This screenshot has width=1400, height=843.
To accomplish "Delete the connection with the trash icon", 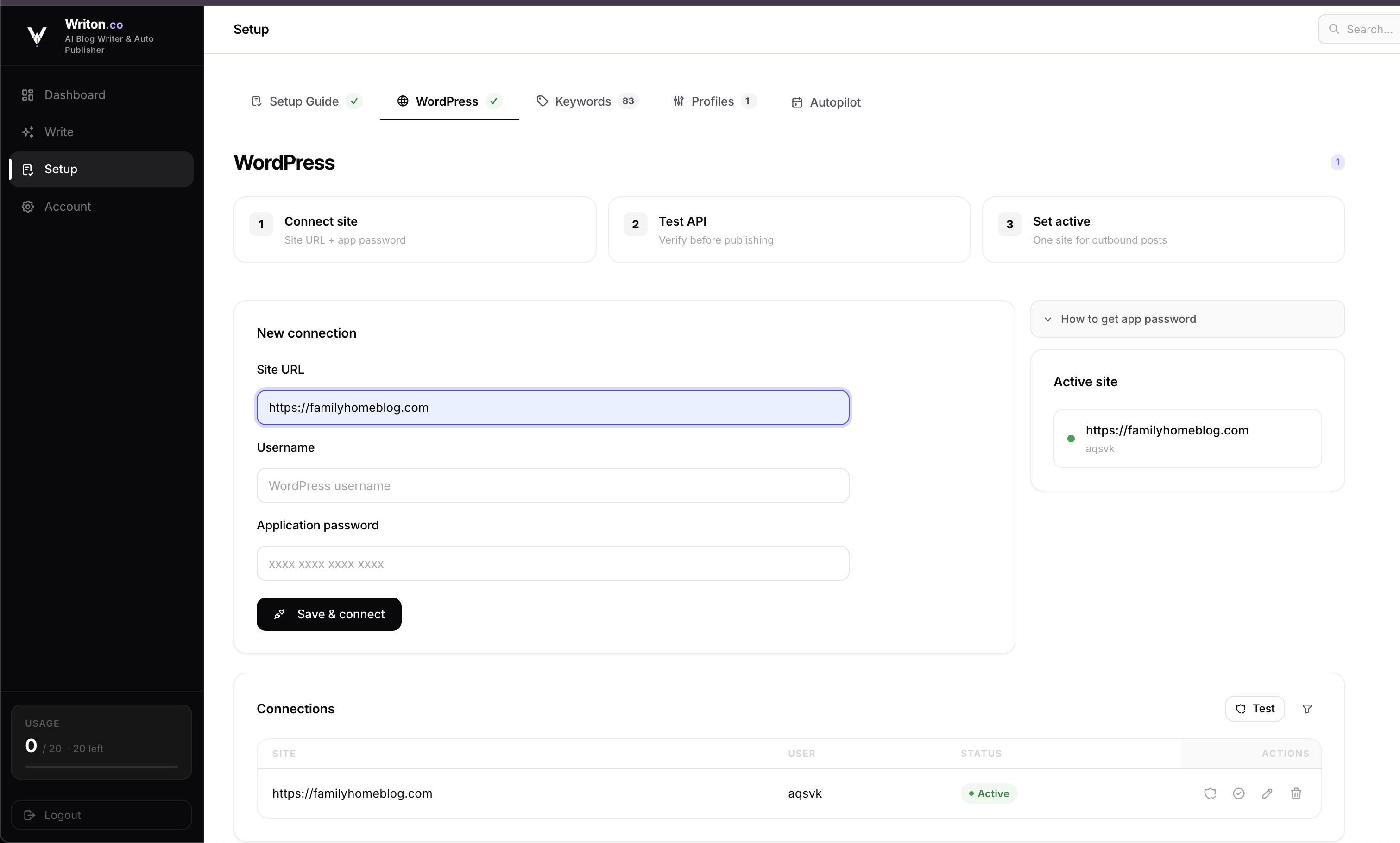I will pos(1296,793).
